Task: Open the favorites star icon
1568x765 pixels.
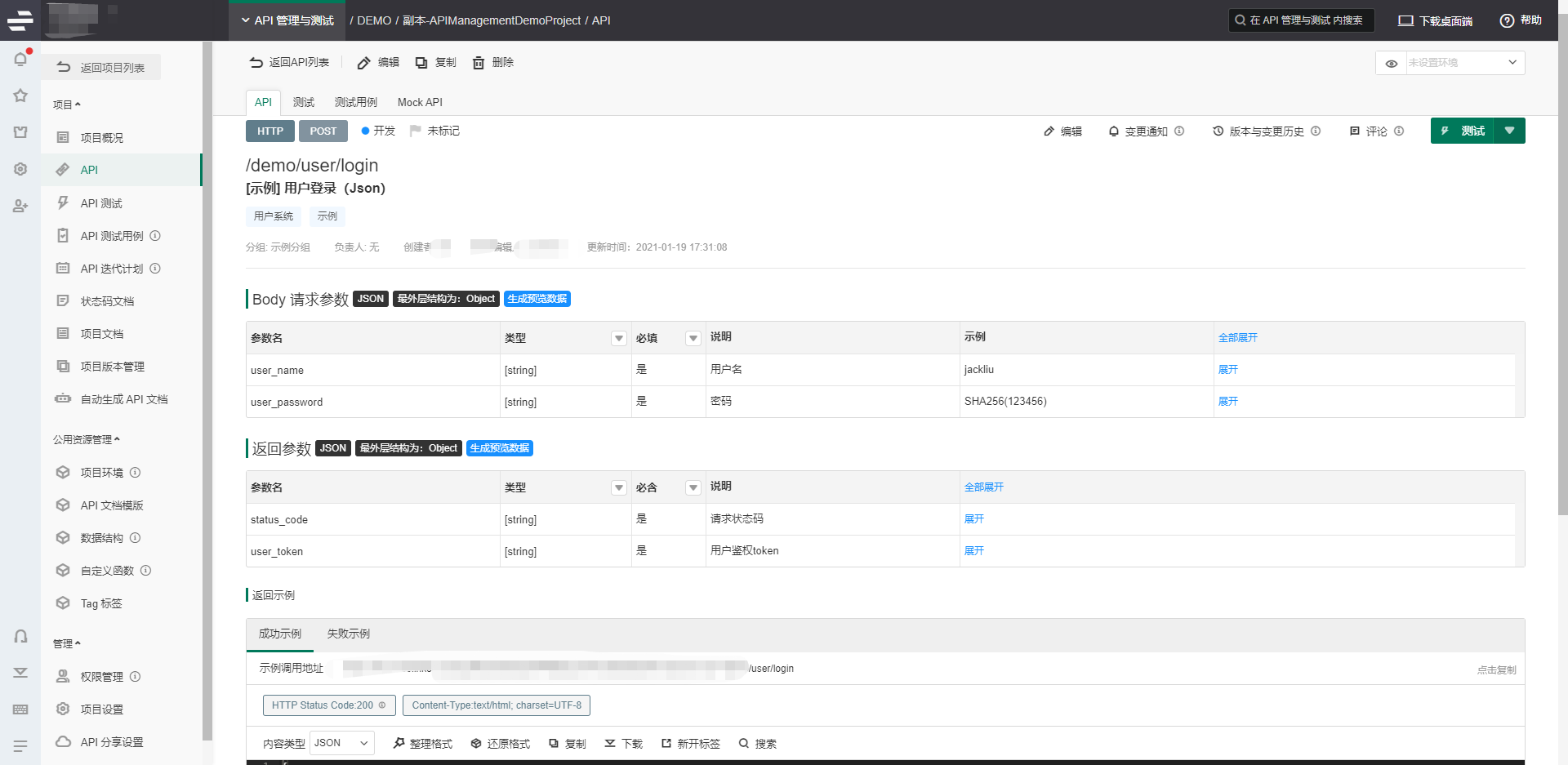Action: 20,96
